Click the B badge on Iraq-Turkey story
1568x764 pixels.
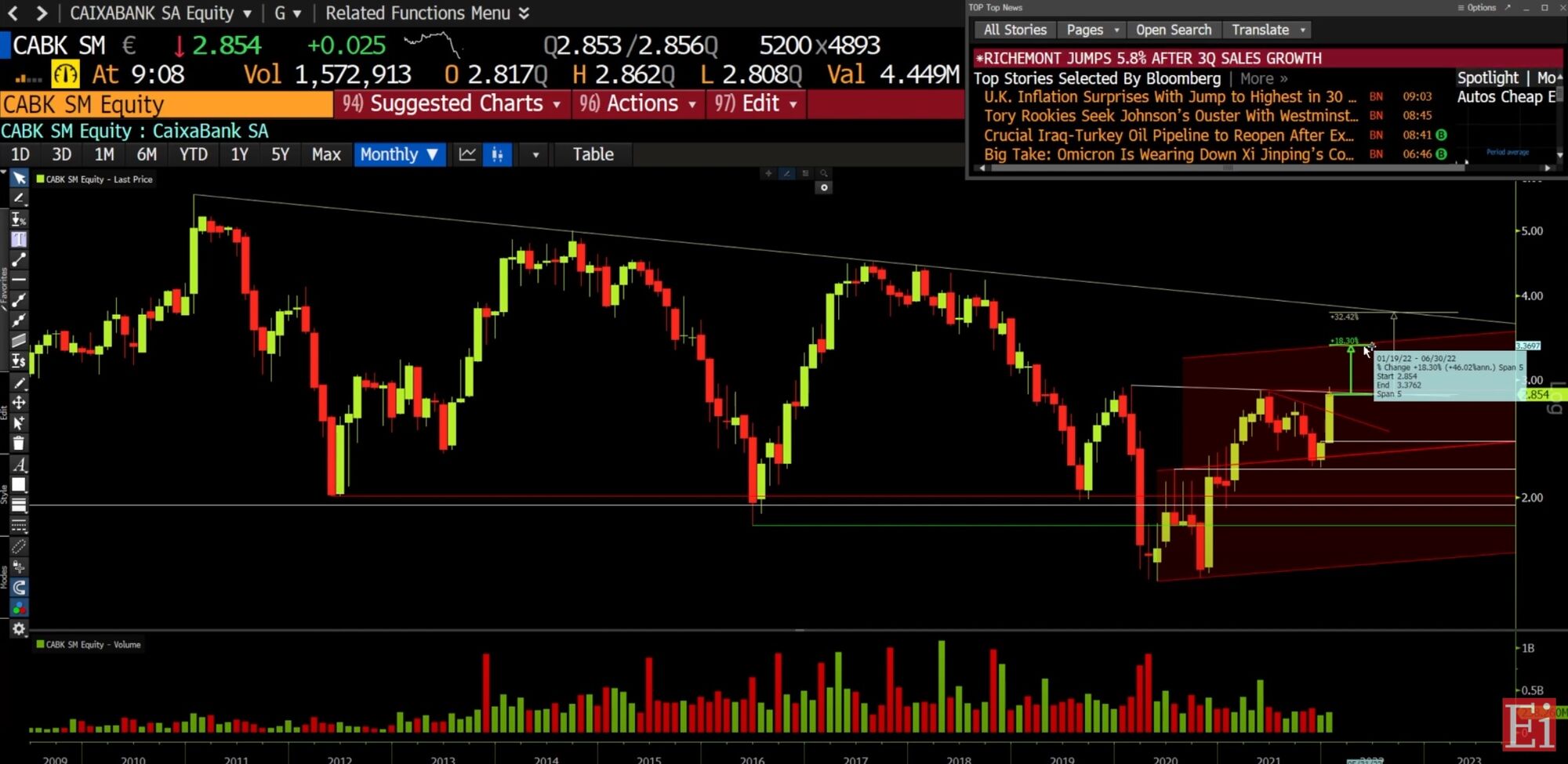(1441, 135)
